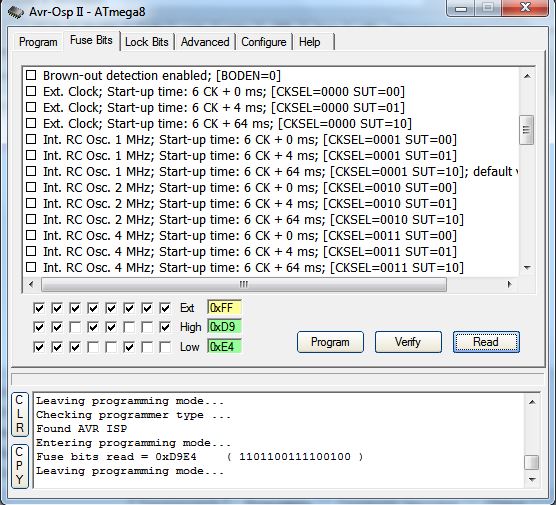Read fuse bits with the Read button
This screenshot has height=505, width=556.
point(486,342)
